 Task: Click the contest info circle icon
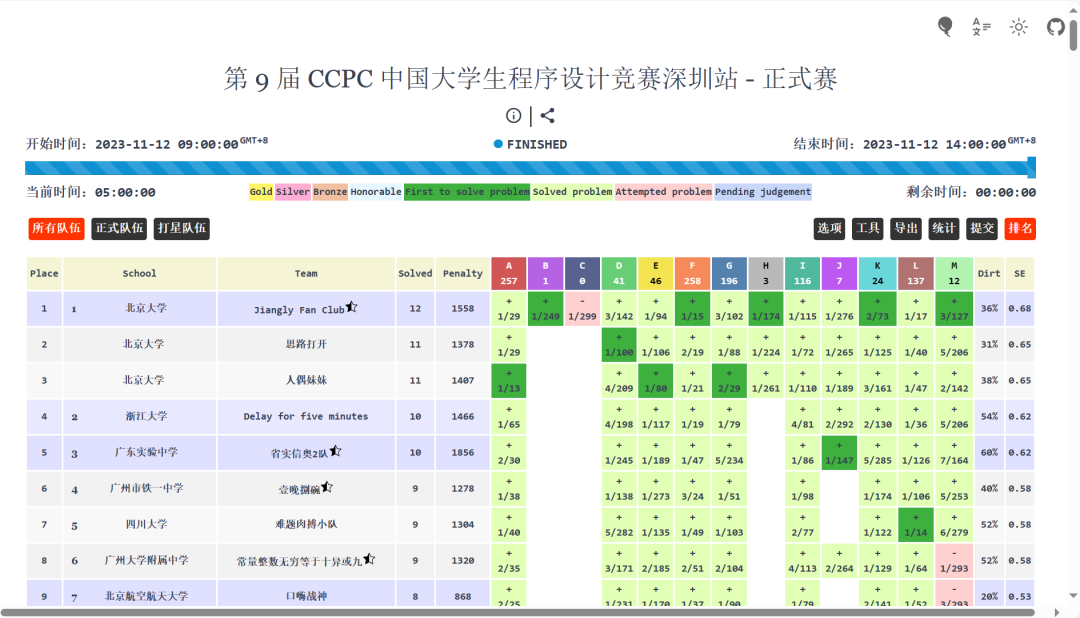[x=513, y=116]
